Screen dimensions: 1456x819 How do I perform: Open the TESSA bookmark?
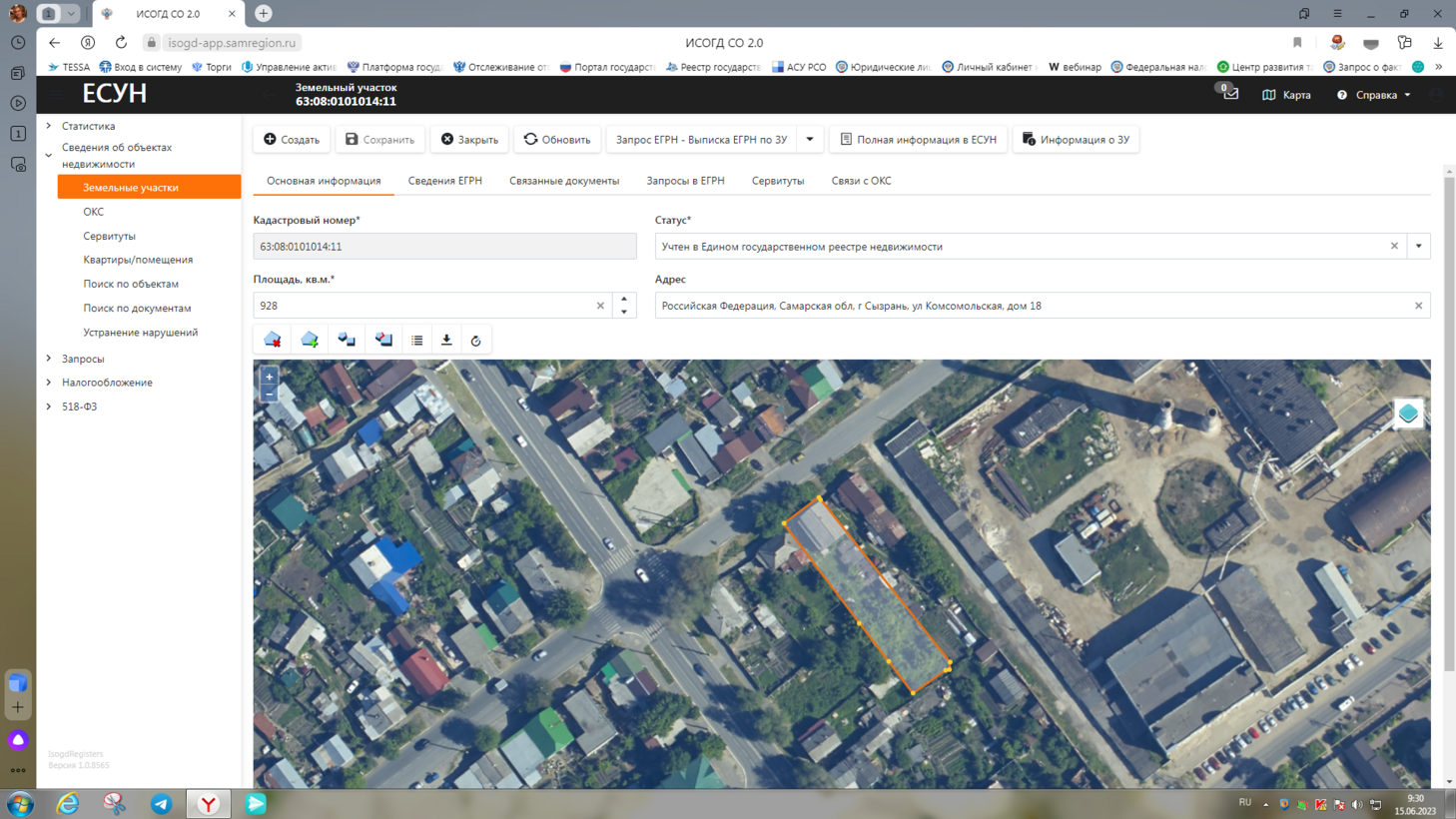(69, 67)
